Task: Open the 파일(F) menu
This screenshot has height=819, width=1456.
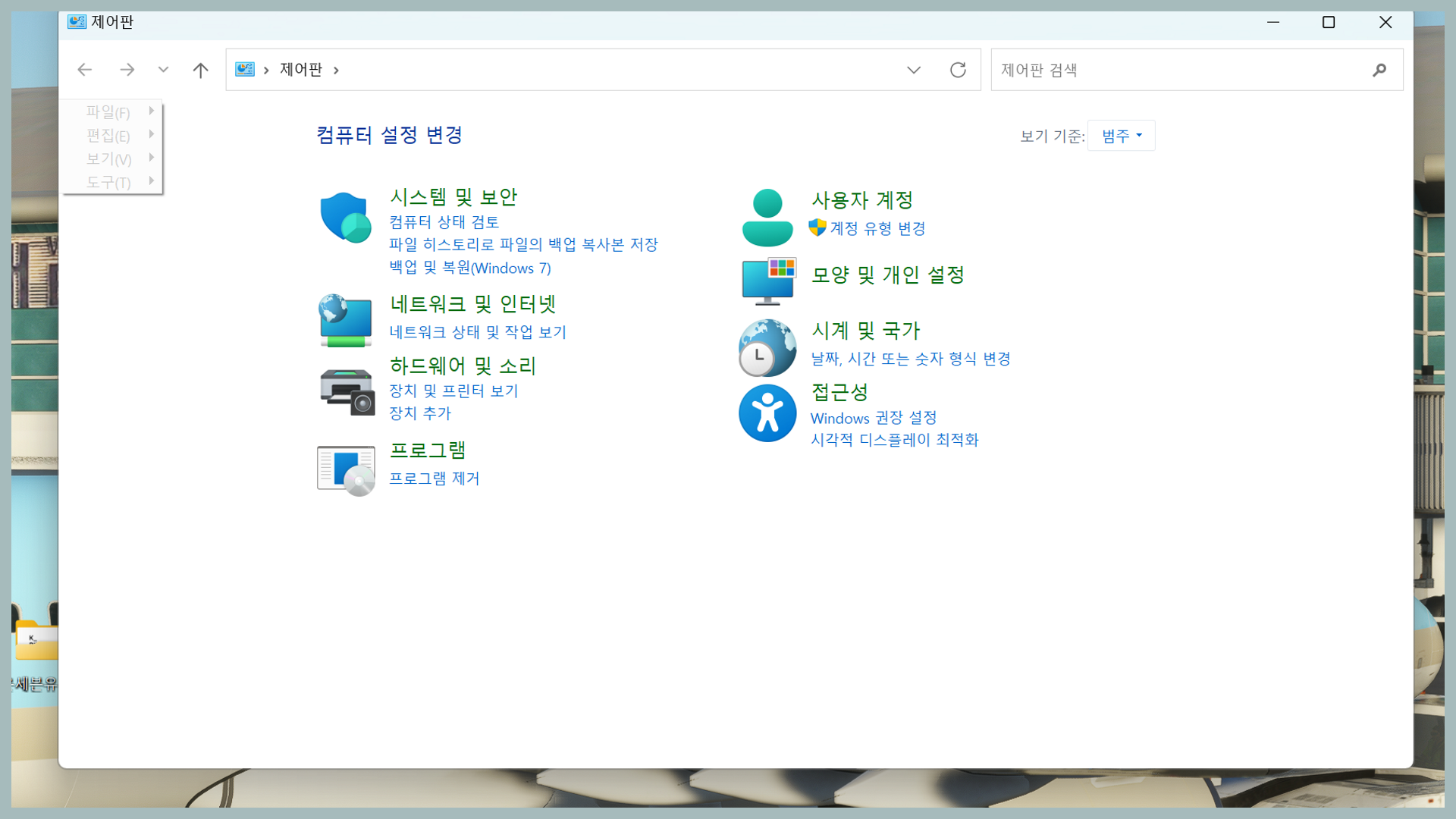Action: tap(108, 112)
